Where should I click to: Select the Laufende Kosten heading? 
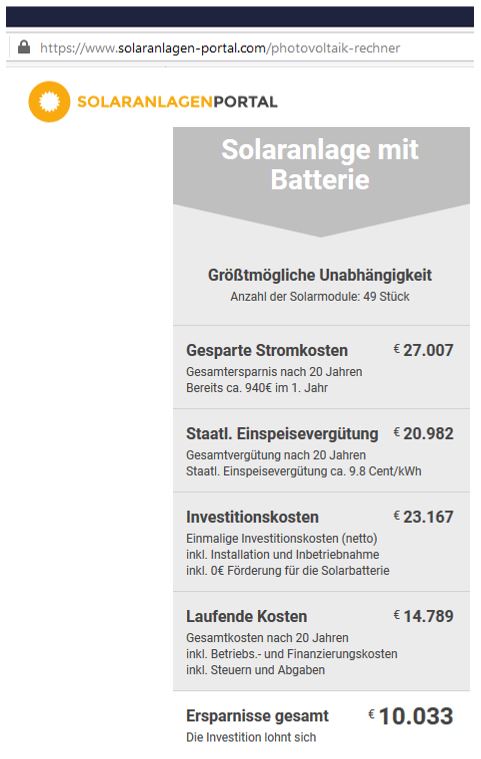coord(246,616)
